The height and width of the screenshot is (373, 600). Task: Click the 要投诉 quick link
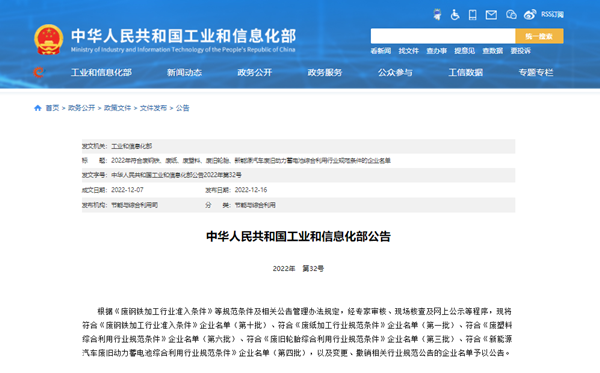[x=520, y=51]
